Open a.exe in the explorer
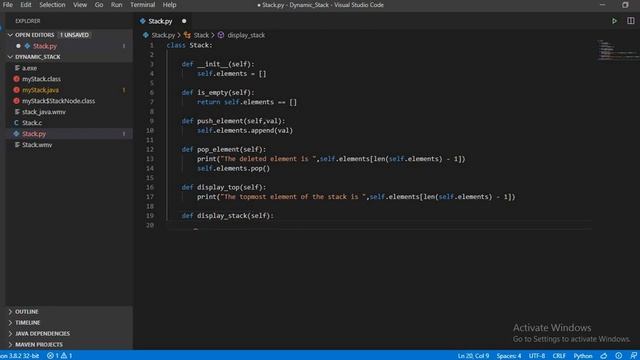This screenshot has height=360, width=640. (29, 68)
